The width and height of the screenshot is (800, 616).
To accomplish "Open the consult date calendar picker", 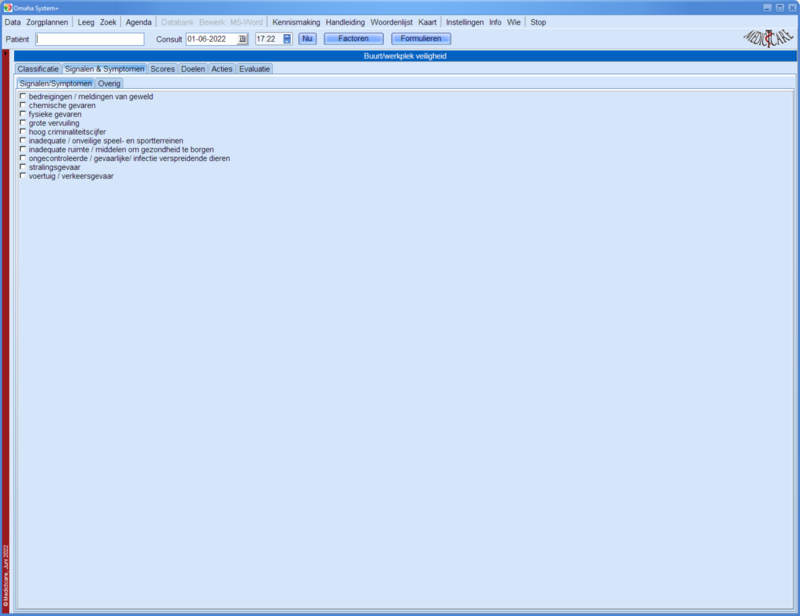I will [x=242, y=39].
